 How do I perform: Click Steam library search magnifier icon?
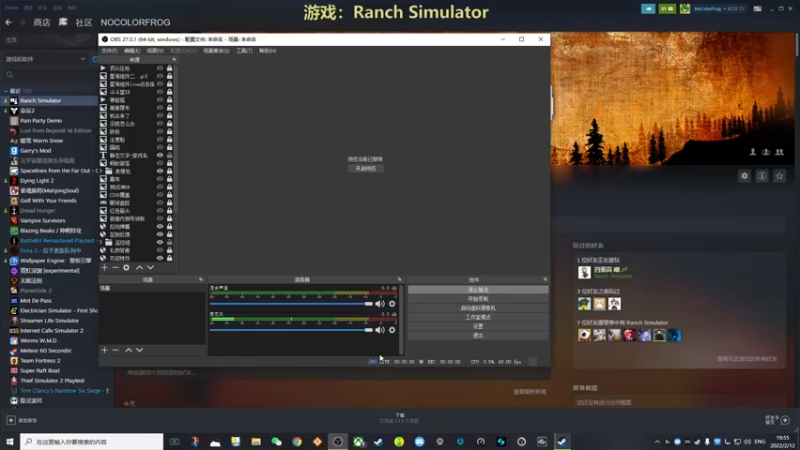(10, 75)
